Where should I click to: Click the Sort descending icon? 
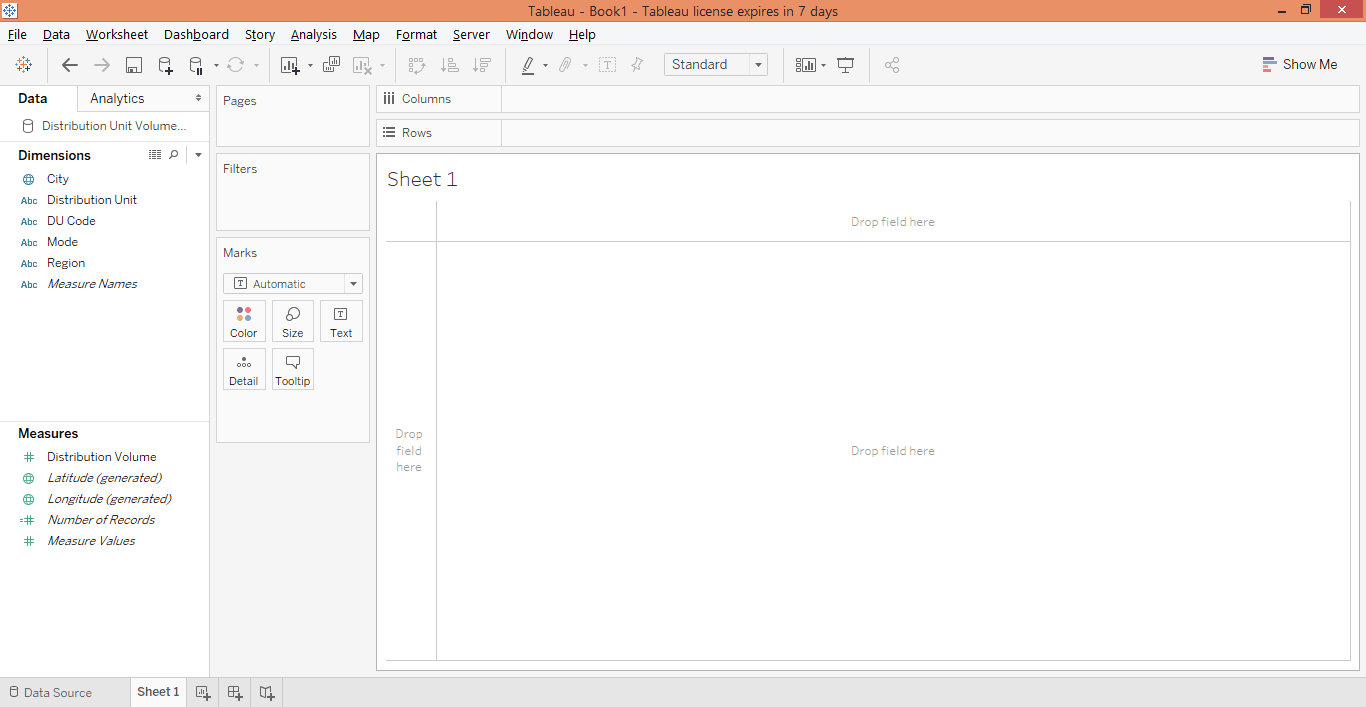[482, 65]
